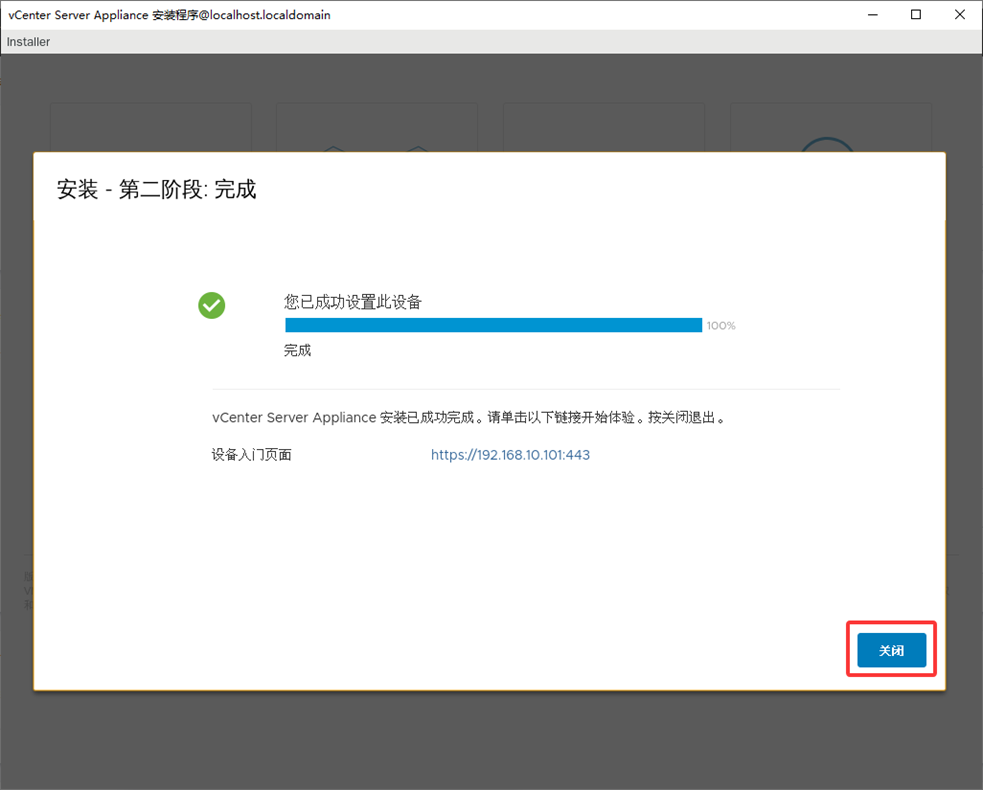983x790 pixels.
Task: Click the green success checkmark icon
Action: point(211,306)
